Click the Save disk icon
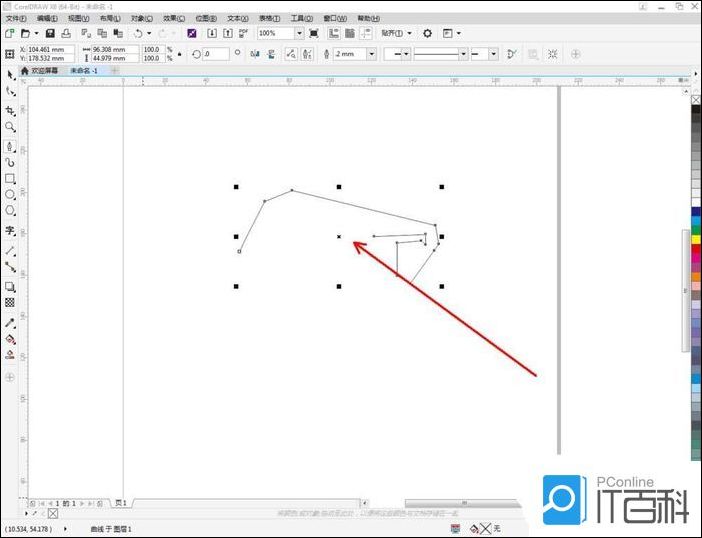Viewport: 702px width, 538px height. pyautogui.click(x=50, y=33)
